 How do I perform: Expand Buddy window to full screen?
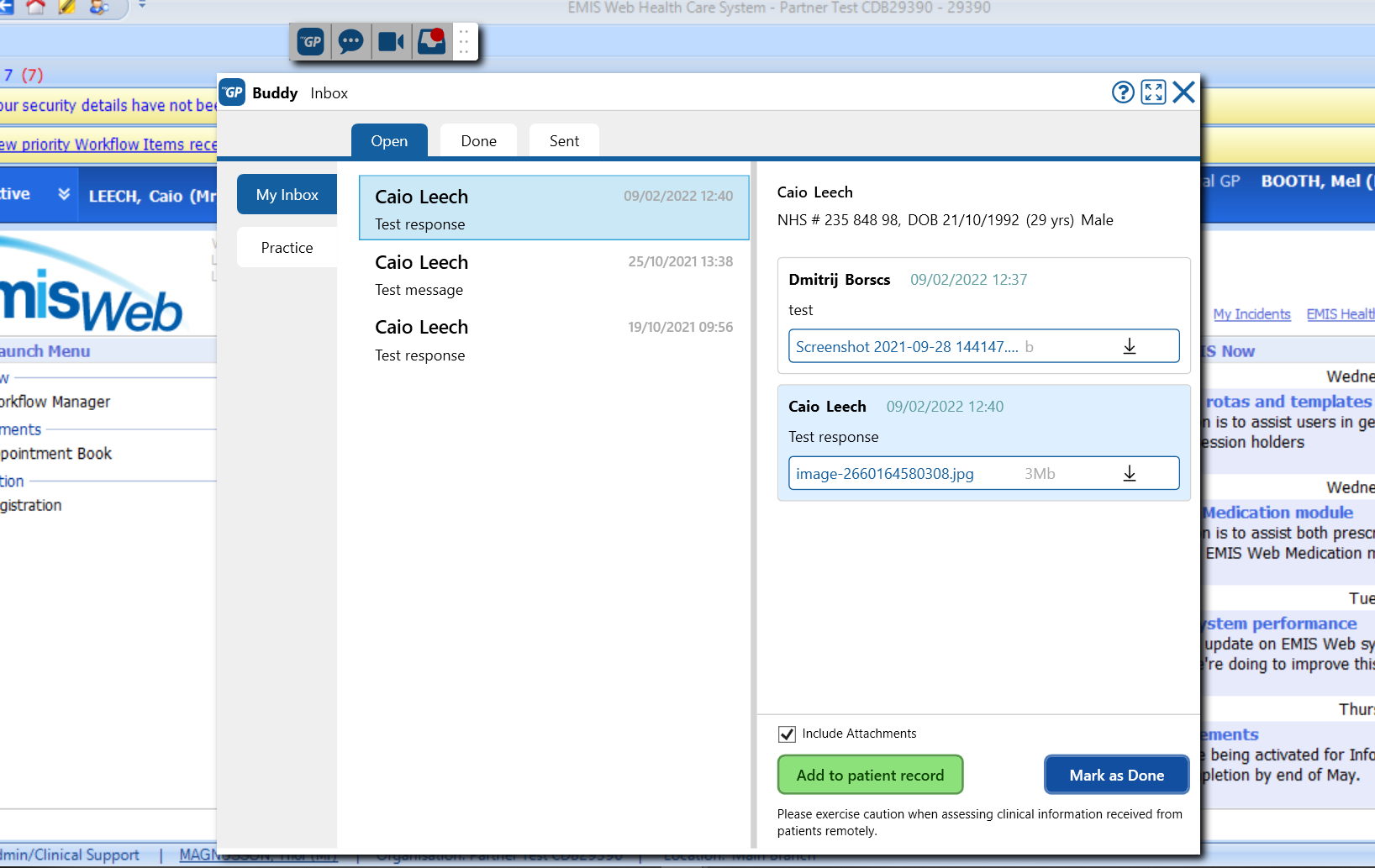1153,92
